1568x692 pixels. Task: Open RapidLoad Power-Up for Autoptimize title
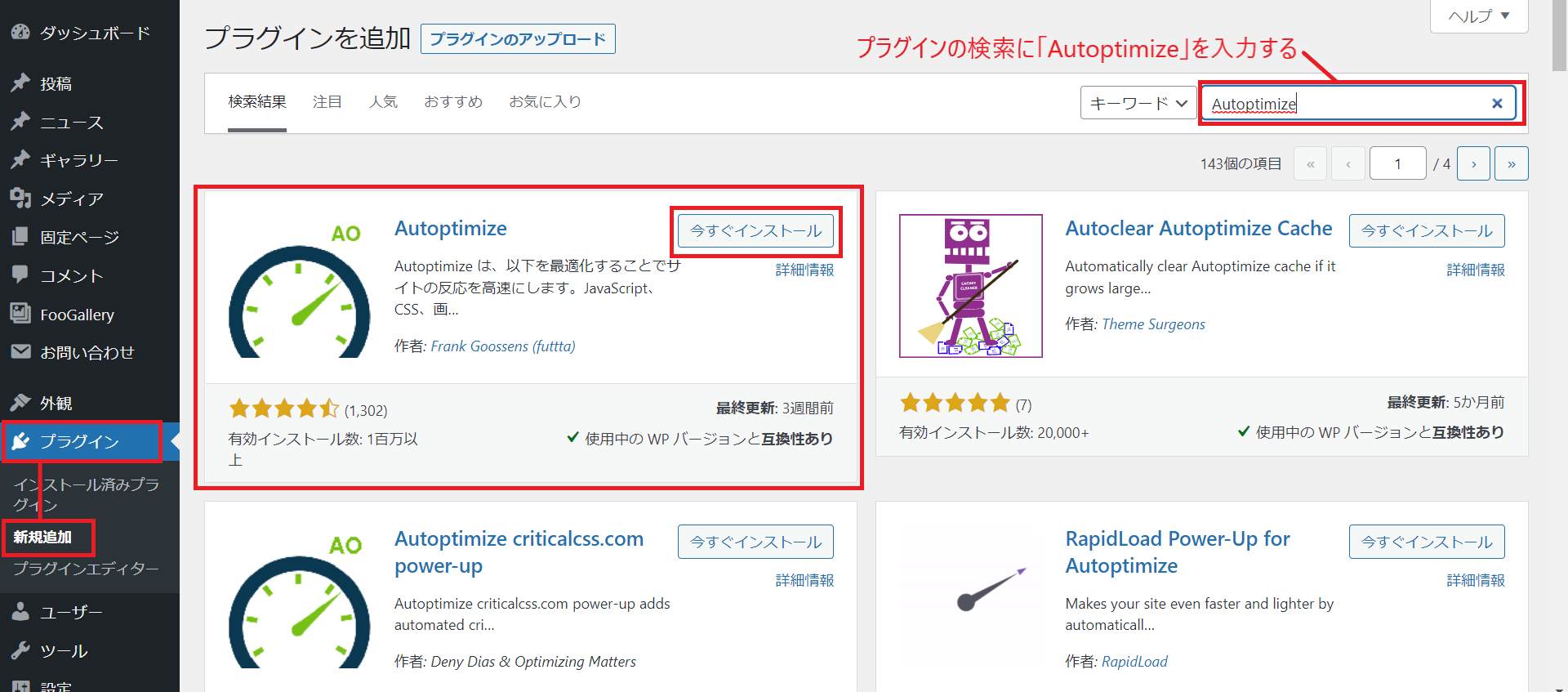(x=1178, y=552)
